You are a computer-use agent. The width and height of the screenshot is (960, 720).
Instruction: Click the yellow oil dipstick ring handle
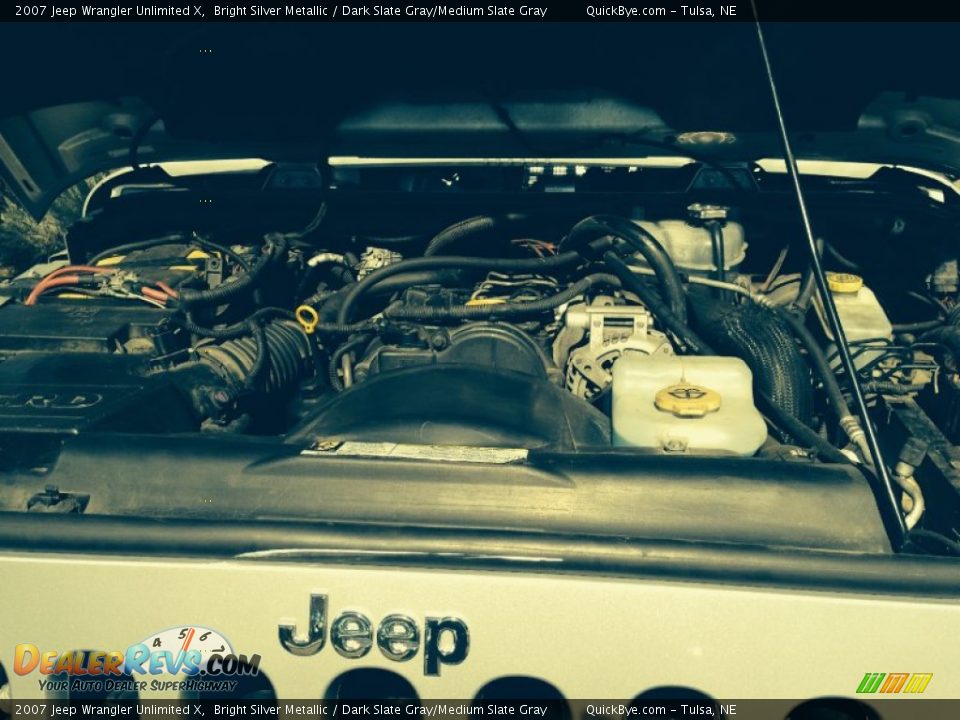pos(307,318)
